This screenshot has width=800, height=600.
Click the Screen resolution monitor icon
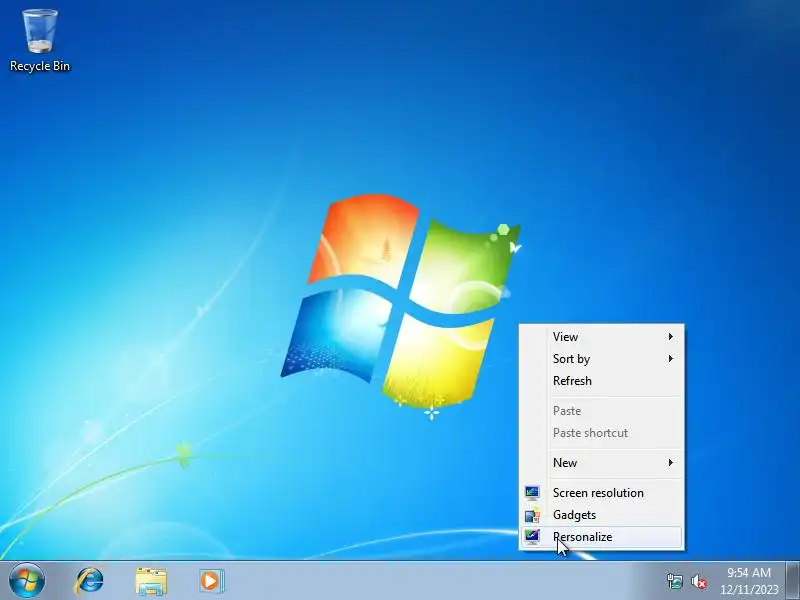click(532, 493)
